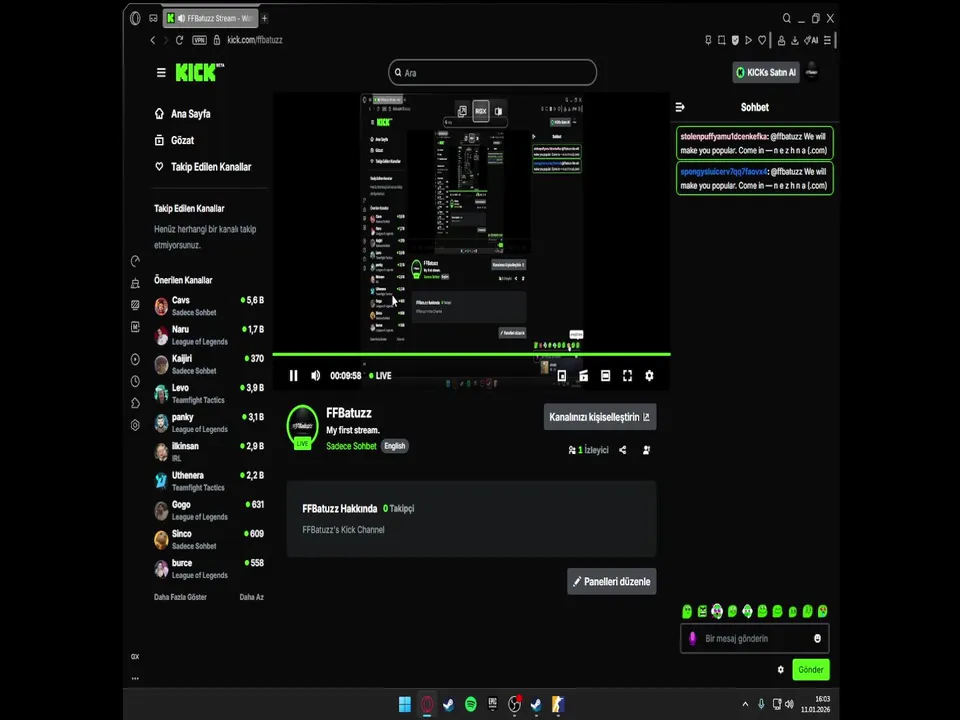Expand list with Daha Fazla Göster
Screen dimensions: 960x720
[x=180, y=597]
